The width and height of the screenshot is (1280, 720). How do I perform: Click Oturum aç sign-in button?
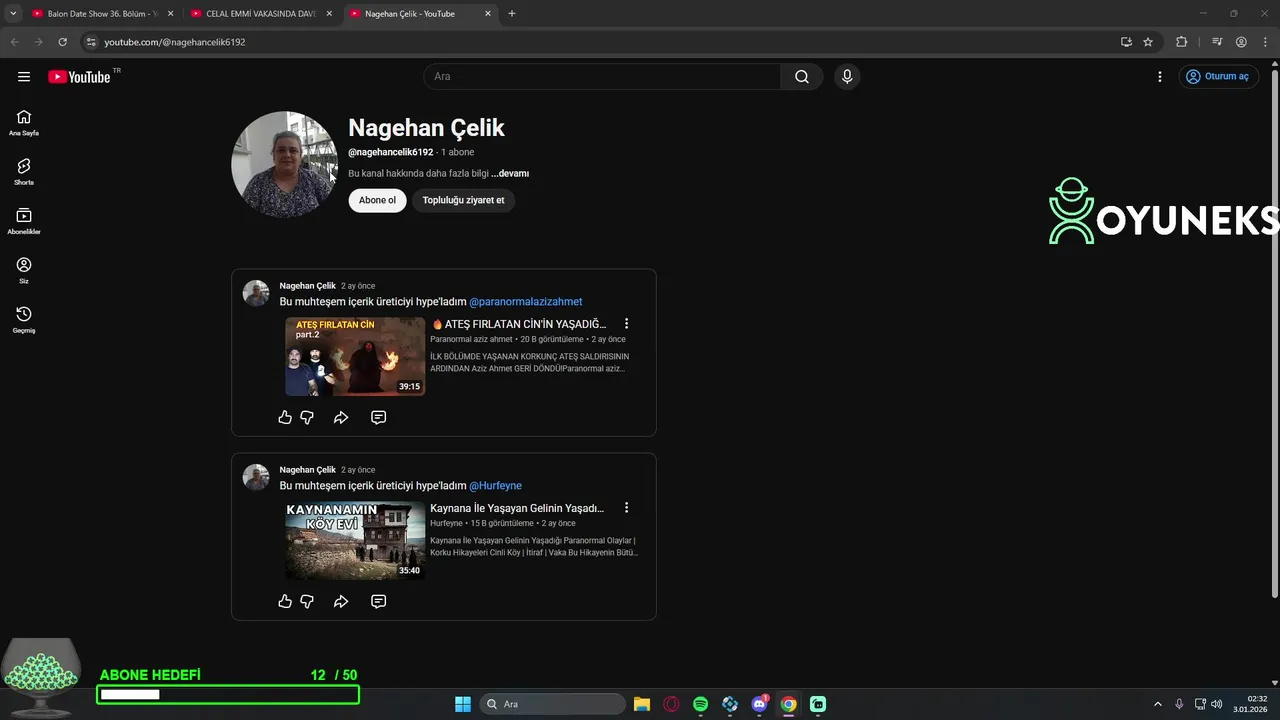(x=1218, y=77)
